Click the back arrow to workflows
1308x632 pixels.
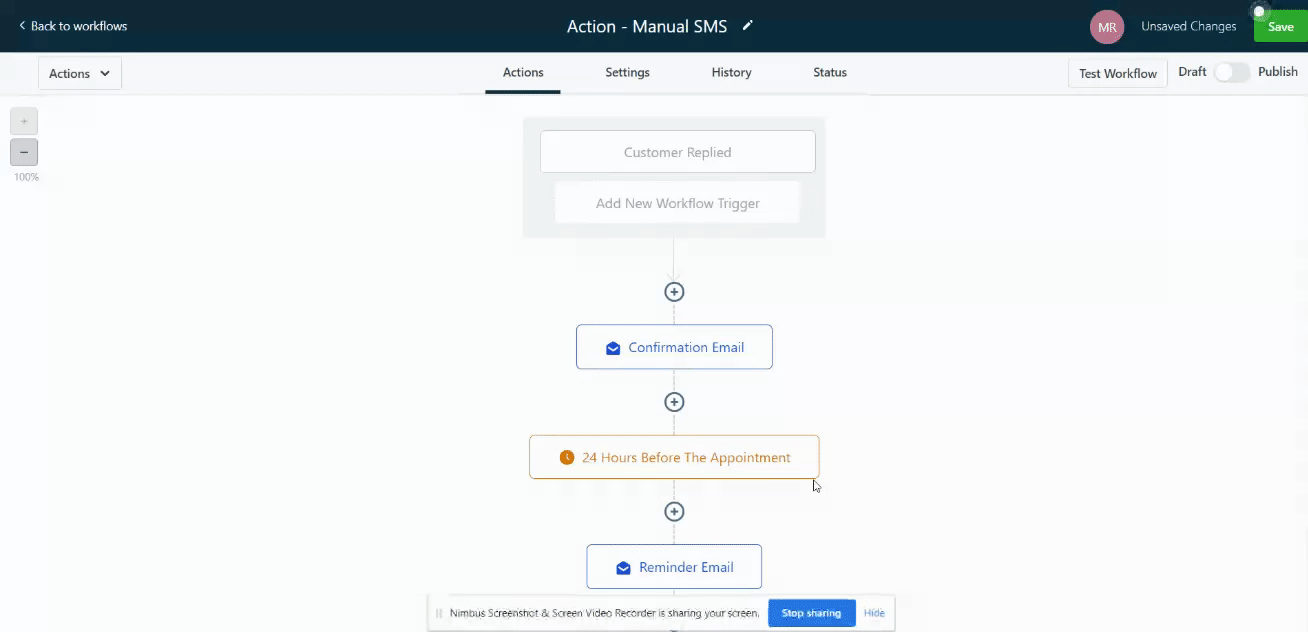22,26
